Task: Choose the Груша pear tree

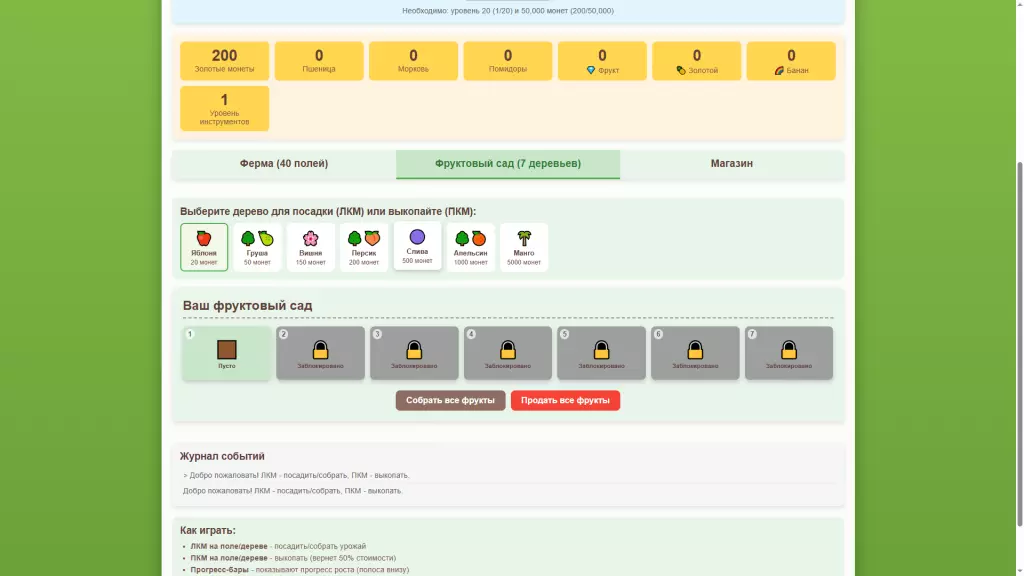Action: [257, 247]
